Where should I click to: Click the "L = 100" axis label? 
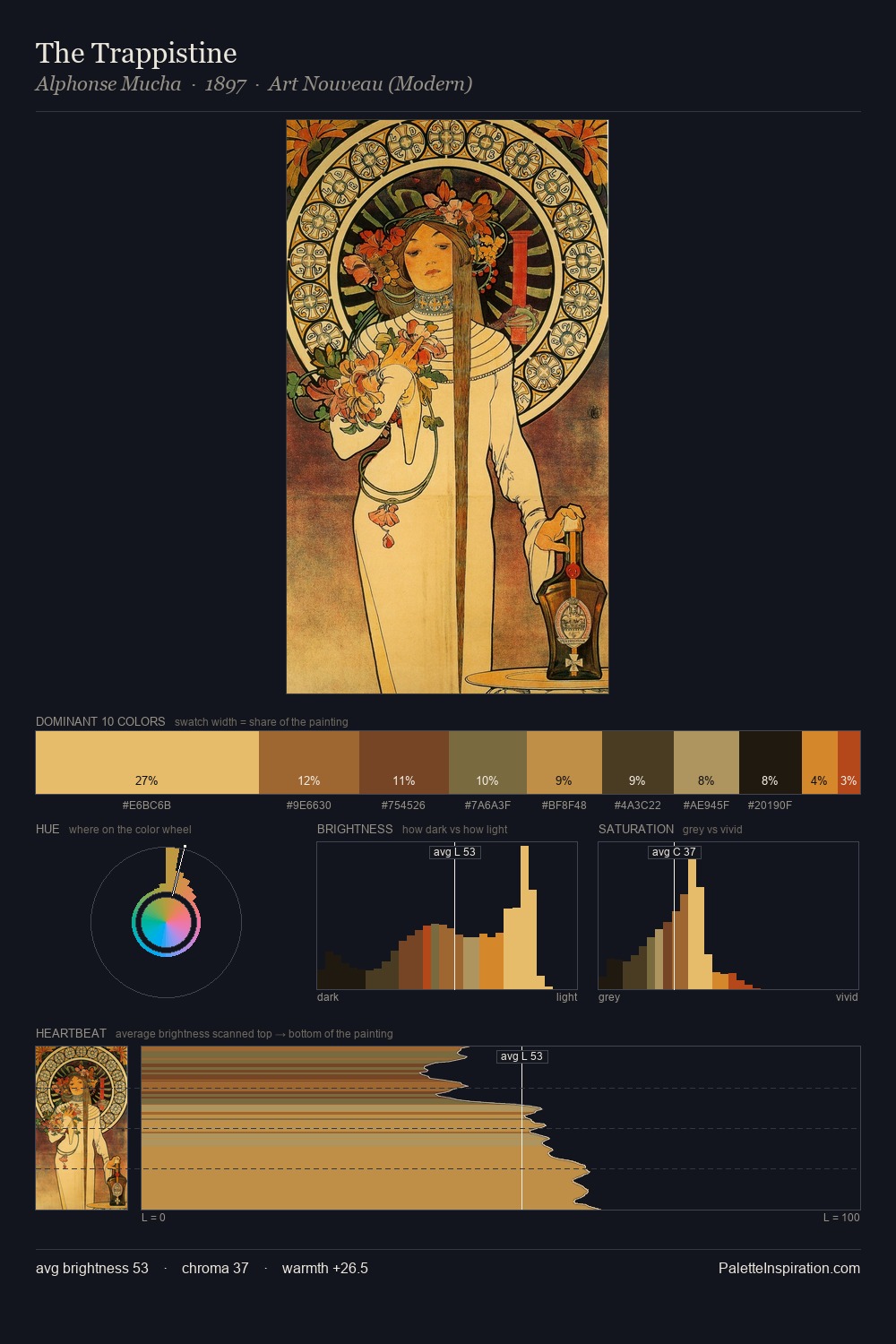tap(841, 1218)
